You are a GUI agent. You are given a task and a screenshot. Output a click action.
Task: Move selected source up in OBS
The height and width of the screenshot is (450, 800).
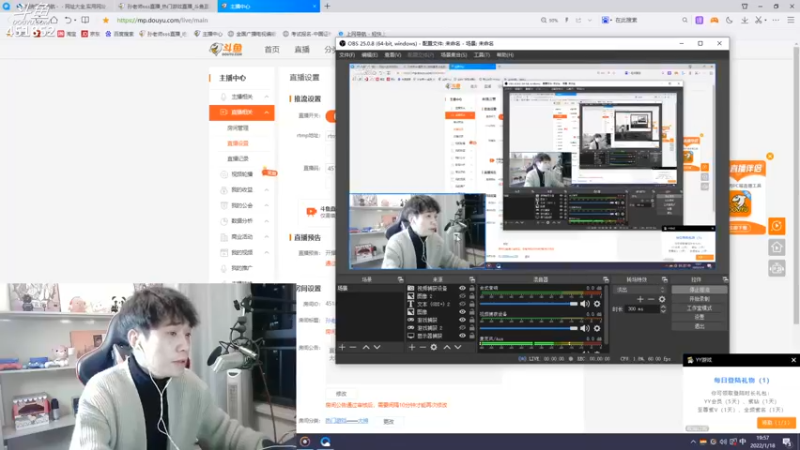coord(446,347)
